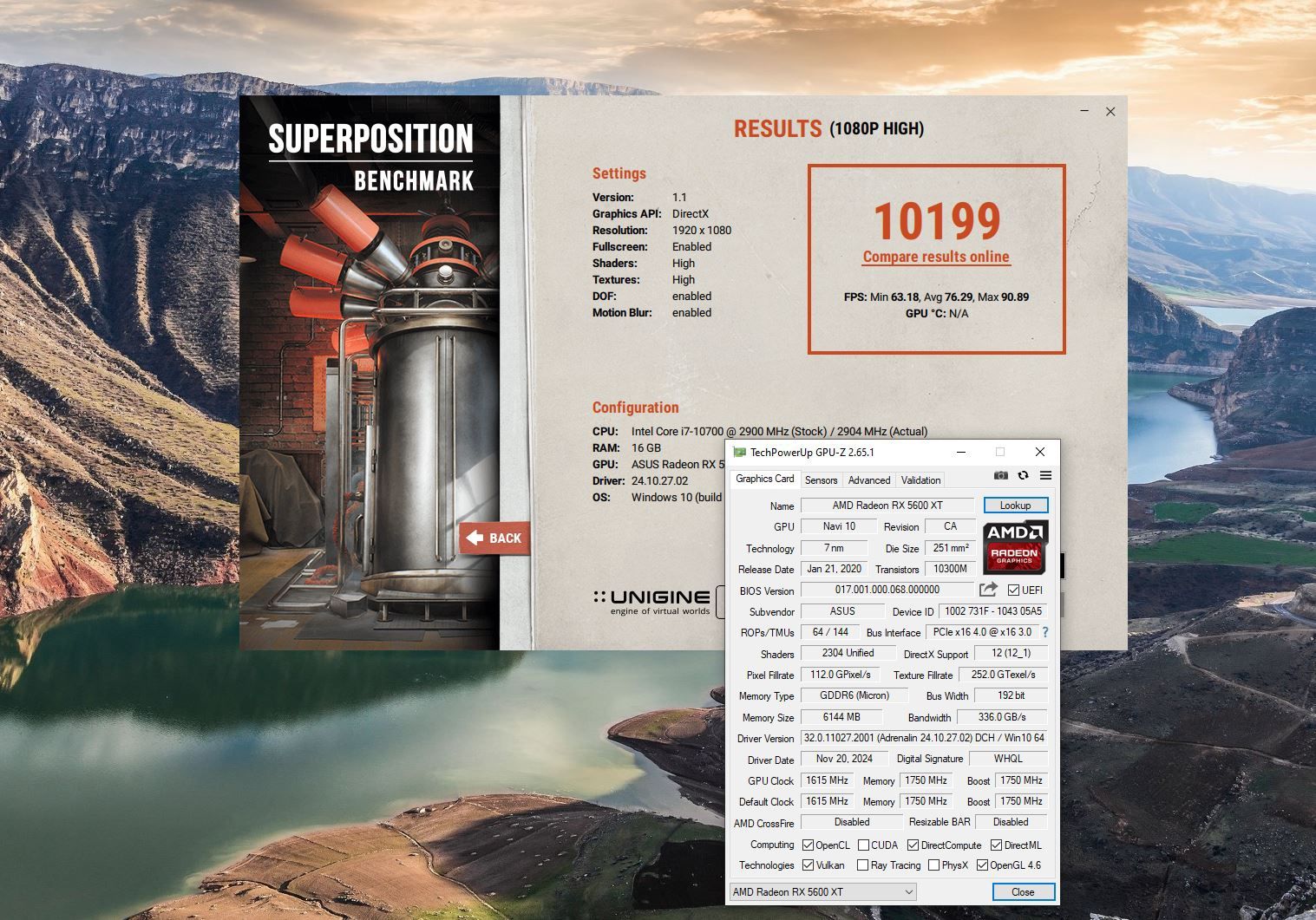1316x920 pixels.
Task: Click the Revision value CA
Action: (x=950, y=526)
